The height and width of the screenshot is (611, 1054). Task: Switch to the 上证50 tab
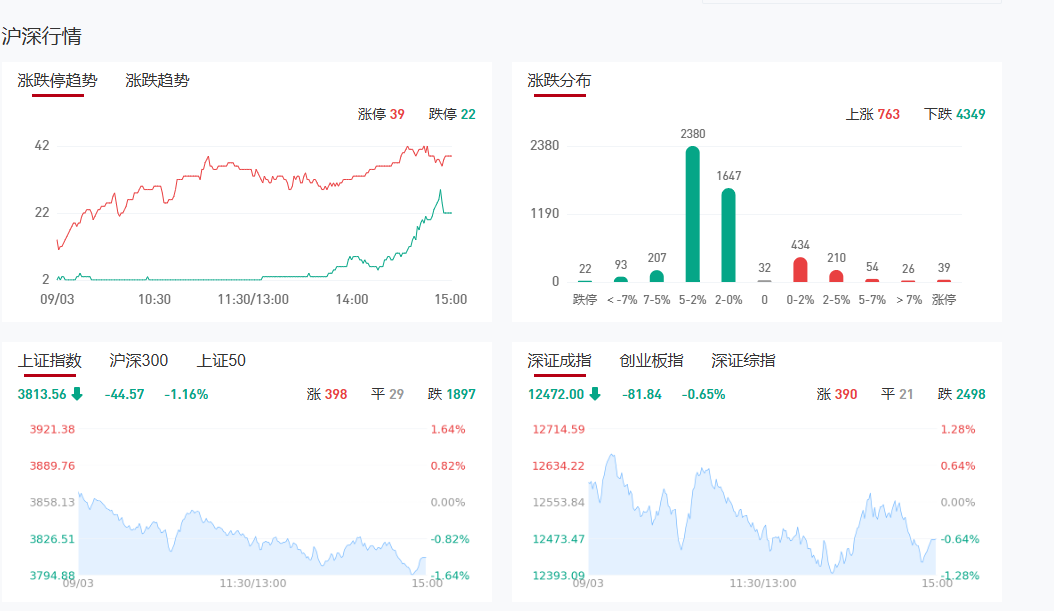pyautogui.click(x=221, y=361)
